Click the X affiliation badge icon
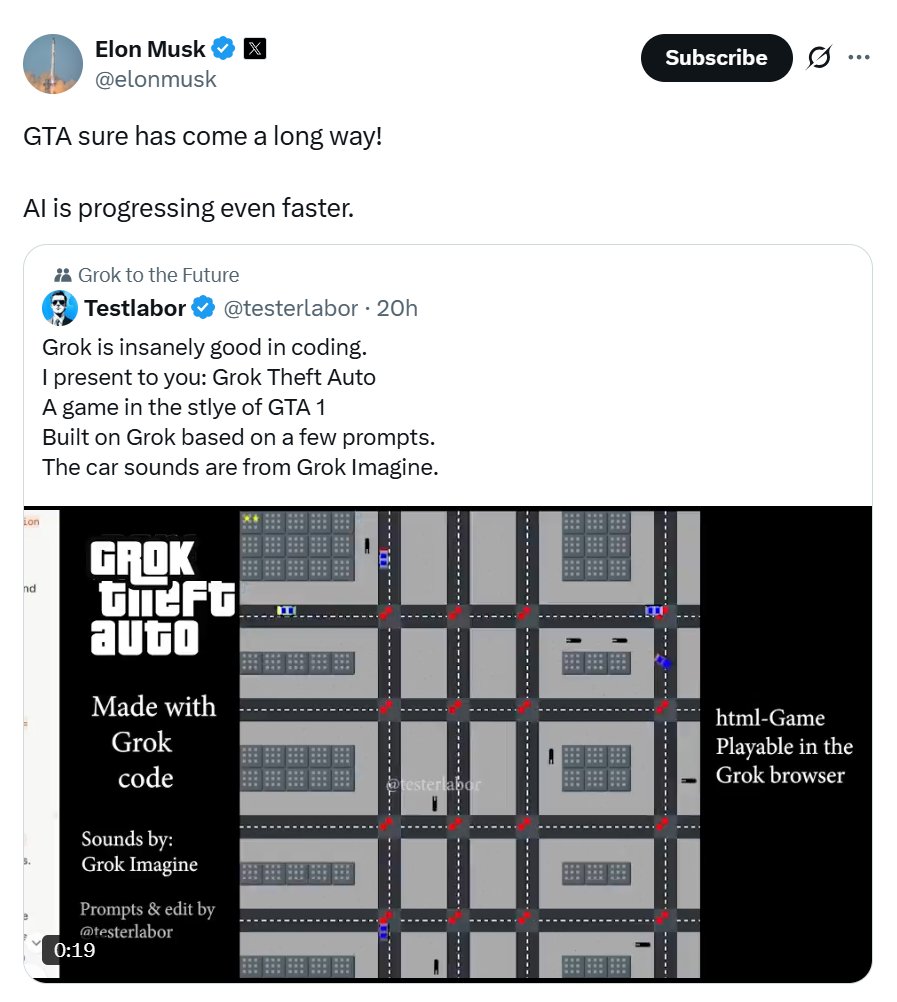The height and width of the screenshot is (1002, 897). (x=254, y=49)
